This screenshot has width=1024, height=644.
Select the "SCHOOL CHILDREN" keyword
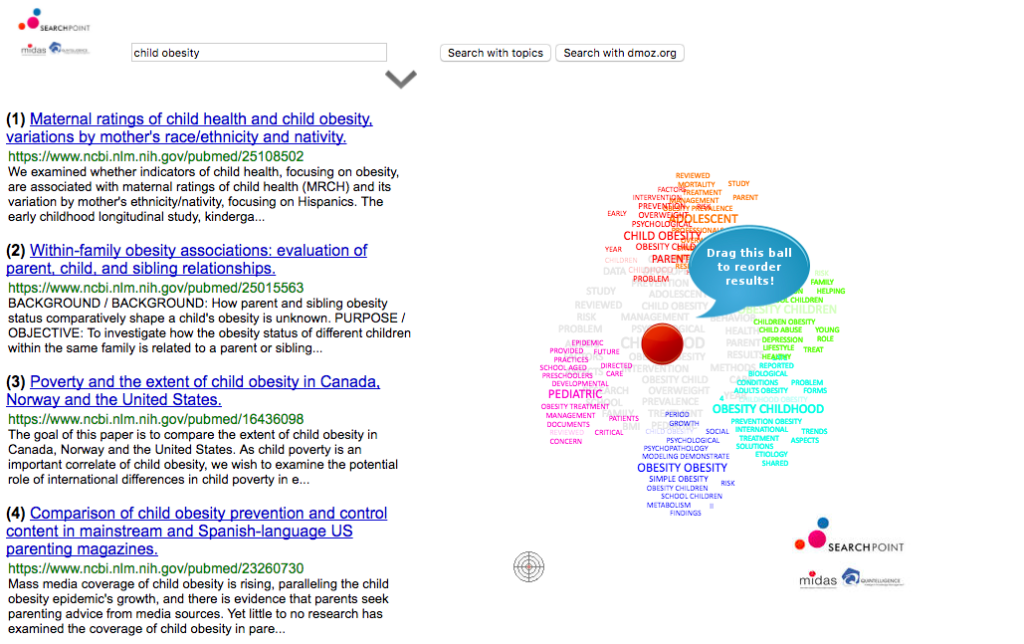692,496
